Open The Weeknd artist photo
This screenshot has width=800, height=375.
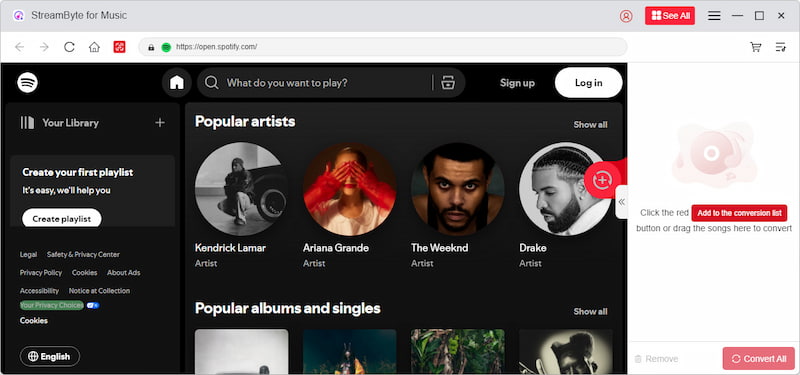click(458, 189)
